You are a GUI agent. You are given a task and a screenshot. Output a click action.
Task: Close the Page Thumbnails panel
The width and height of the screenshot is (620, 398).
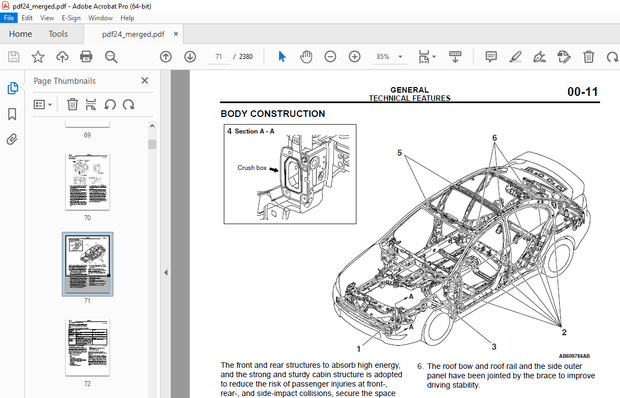pyautogui.click(x=145, y=81)
